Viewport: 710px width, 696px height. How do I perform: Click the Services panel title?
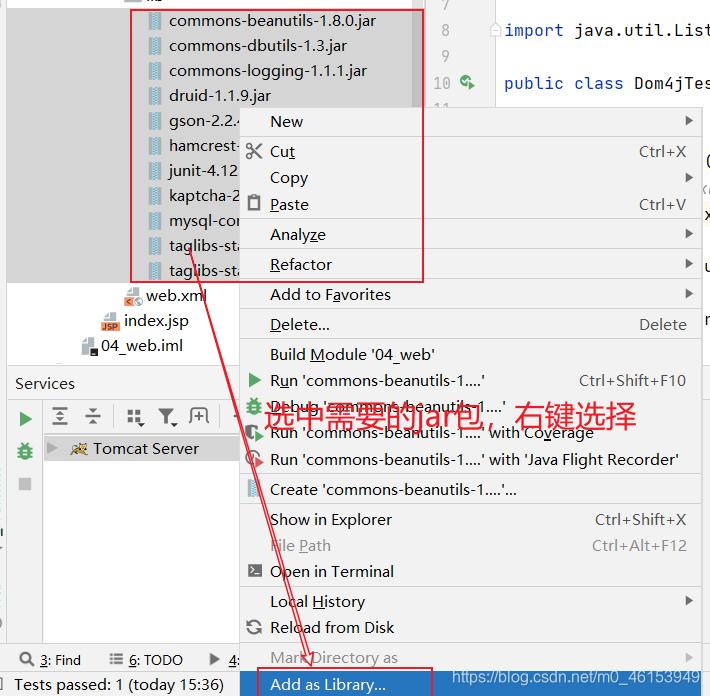point(45,384)
